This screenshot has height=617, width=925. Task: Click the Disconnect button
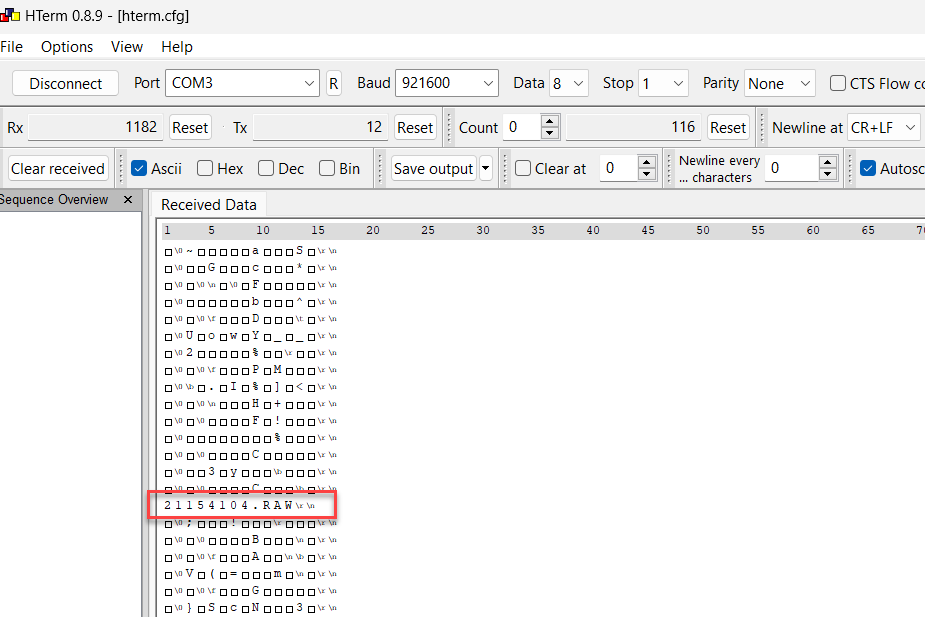tap(65, 84)
